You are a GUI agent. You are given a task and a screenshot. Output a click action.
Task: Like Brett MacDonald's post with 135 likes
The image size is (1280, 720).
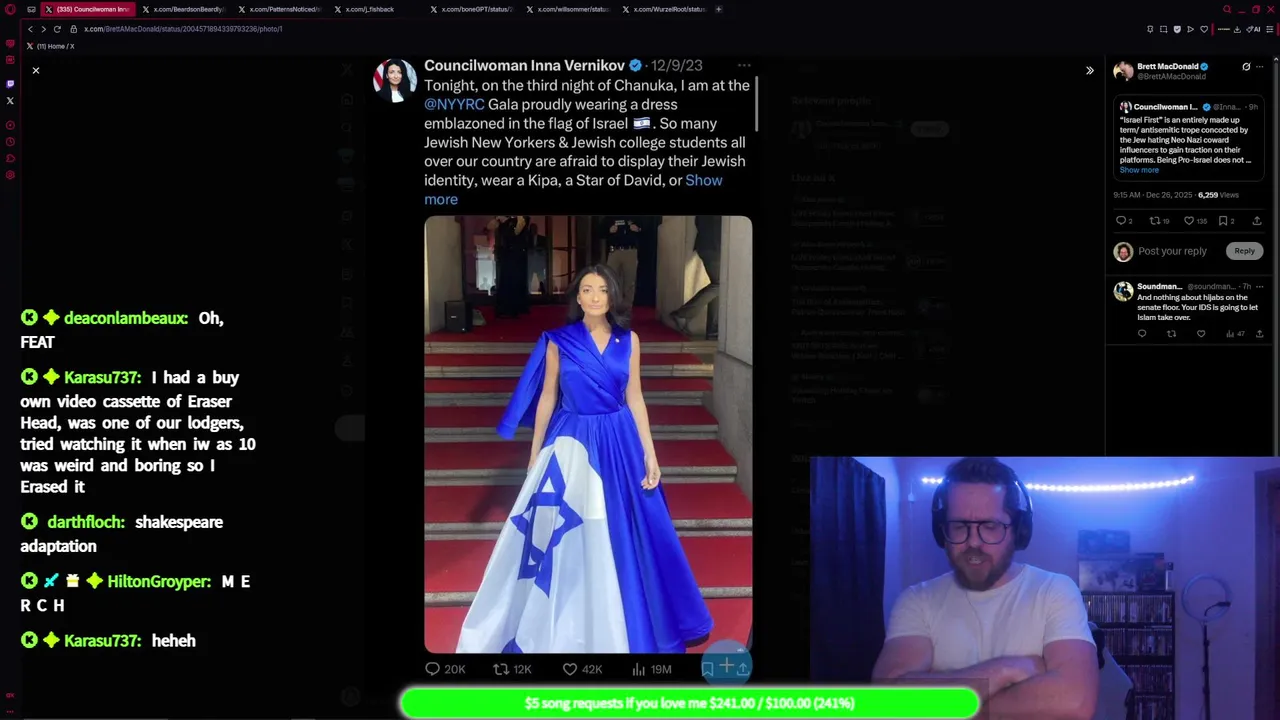point(1196,221)
